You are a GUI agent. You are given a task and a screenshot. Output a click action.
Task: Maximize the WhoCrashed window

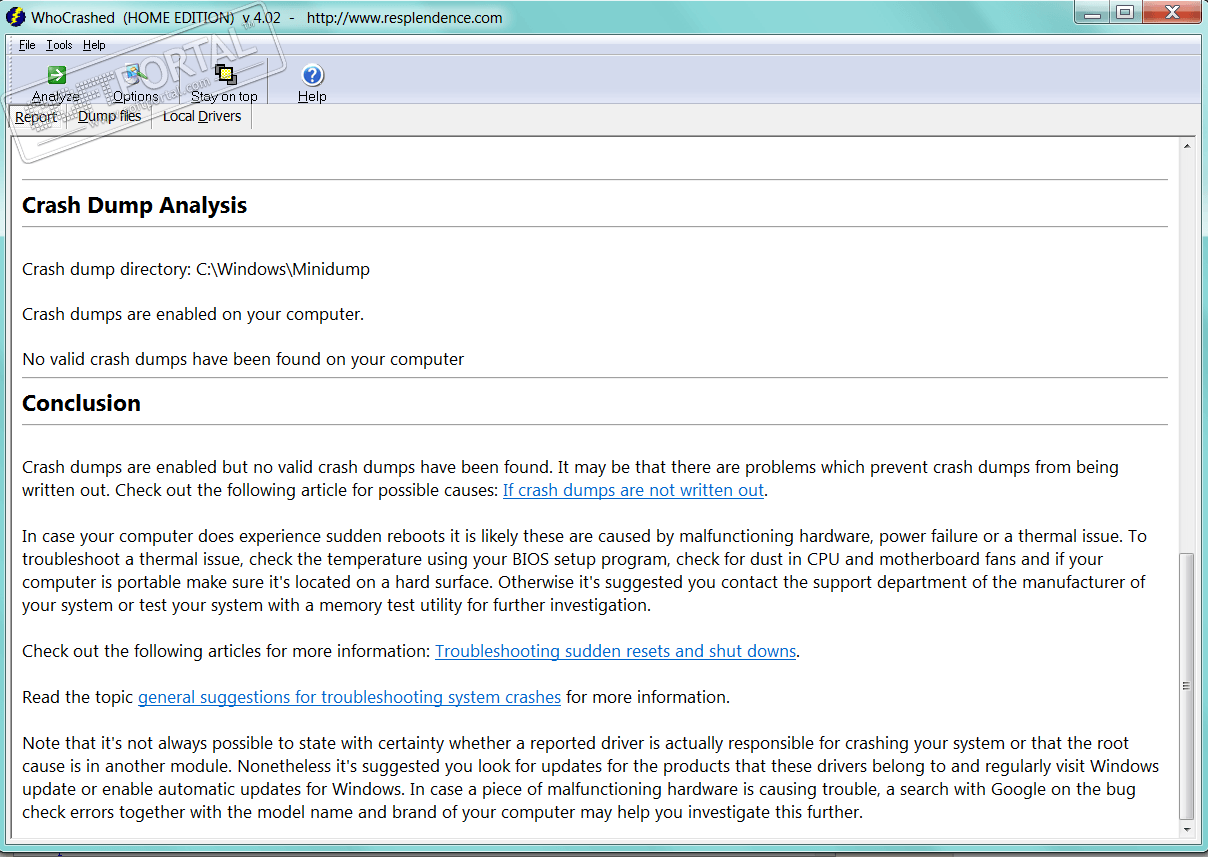tap(1125, 13)
